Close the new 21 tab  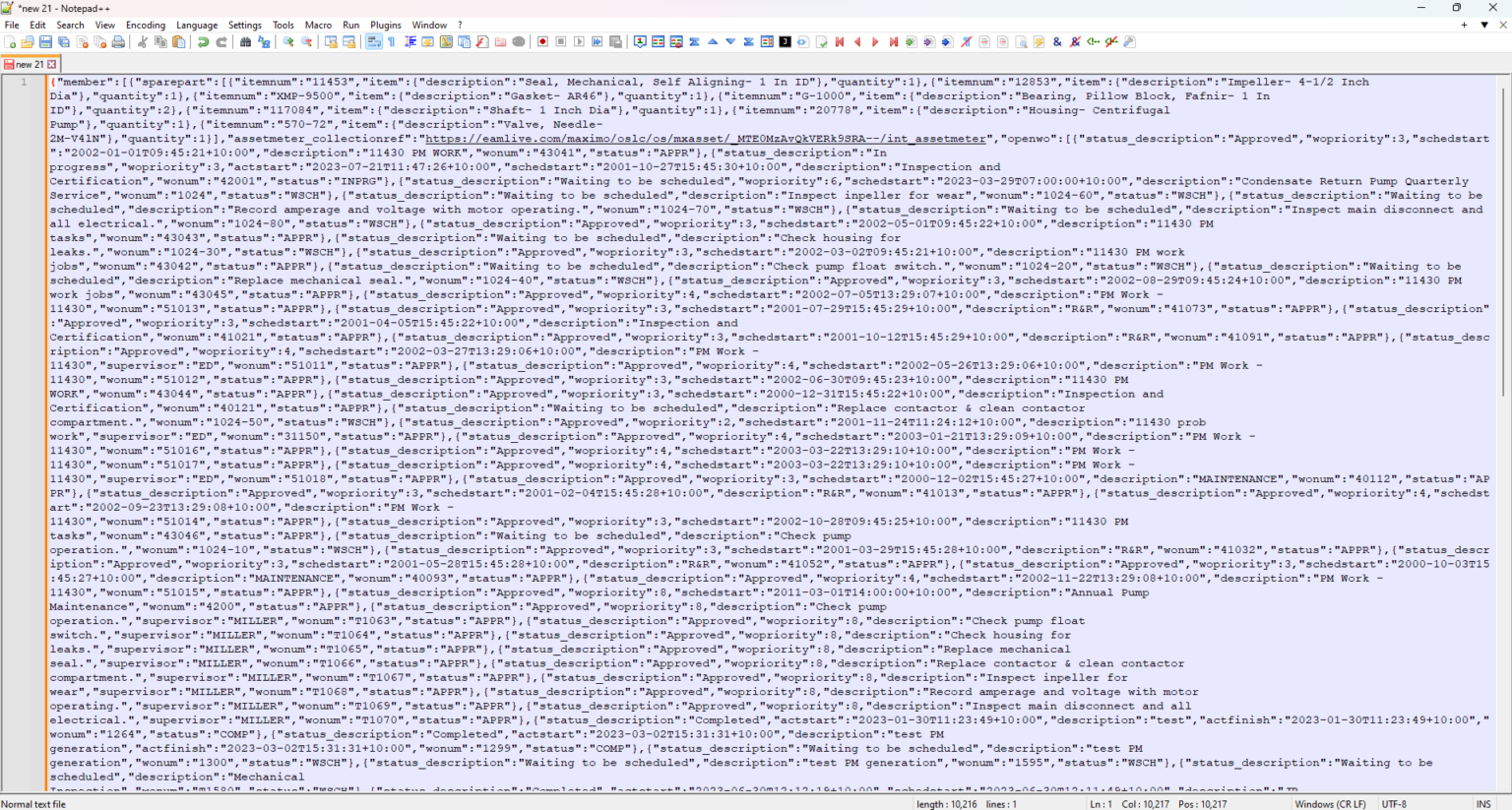click(x=52, y=64)
